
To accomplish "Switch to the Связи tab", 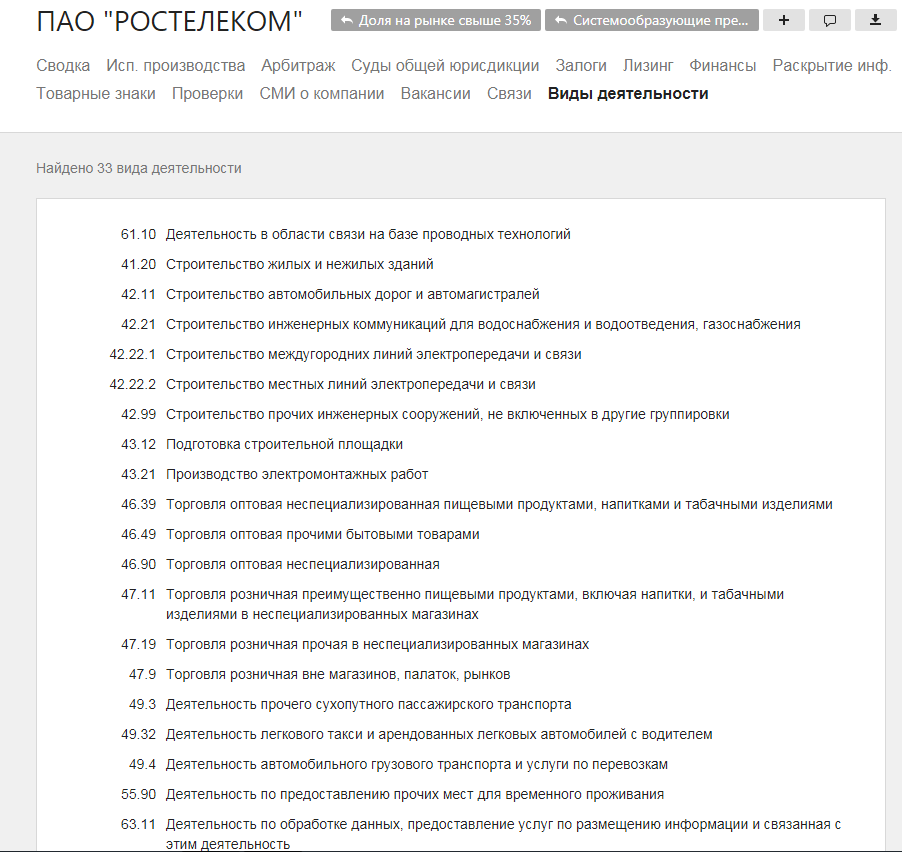I will point(509,93).
